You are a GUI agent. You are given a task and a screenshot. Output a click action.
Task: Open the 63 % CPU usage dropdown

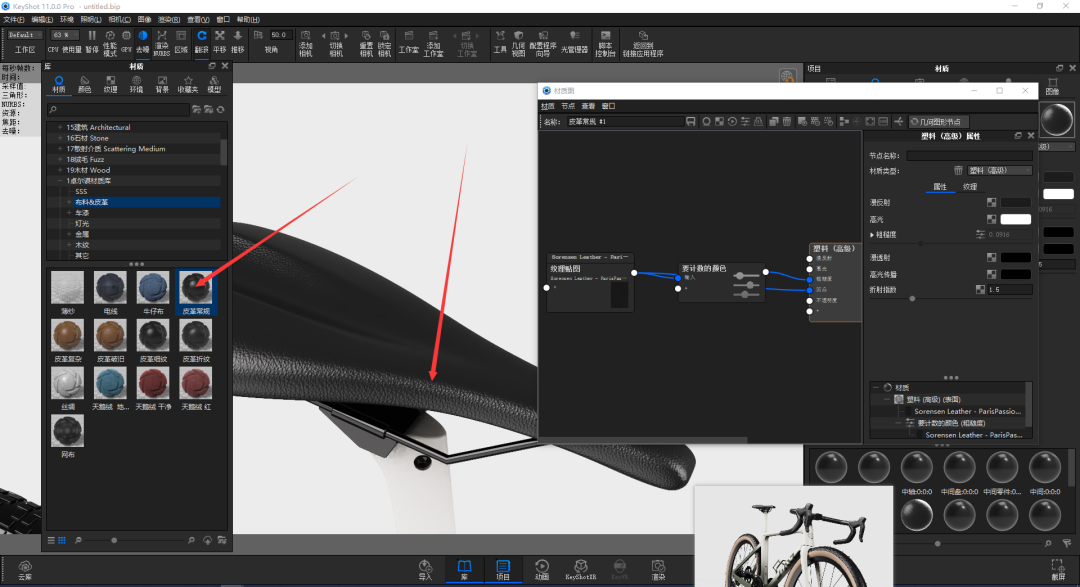65,35
